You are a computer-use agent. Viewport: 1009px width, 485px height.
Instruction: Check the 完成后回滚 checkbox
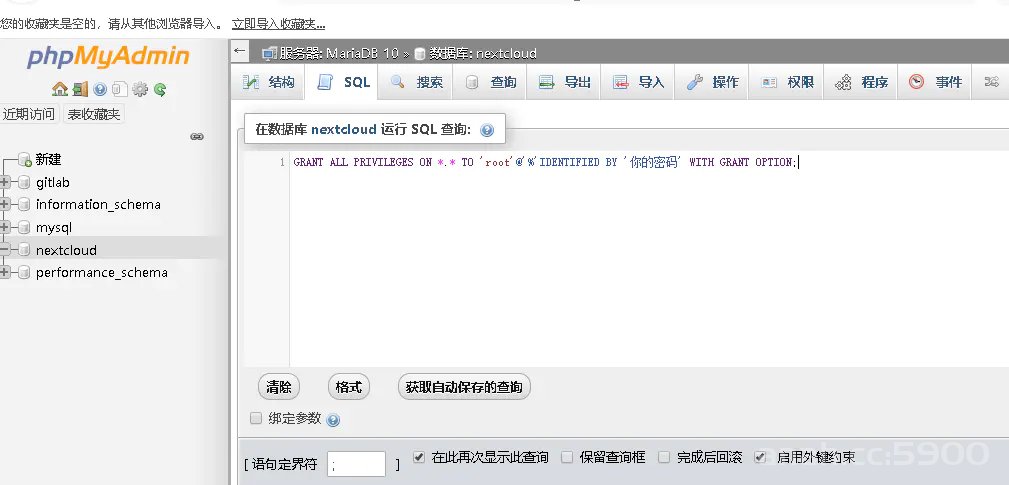click(665, 457)
